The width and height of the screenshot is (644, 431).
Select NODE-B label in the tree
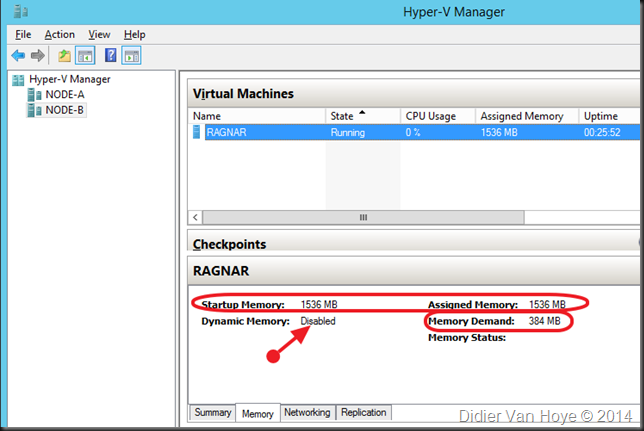click(64, 110)
